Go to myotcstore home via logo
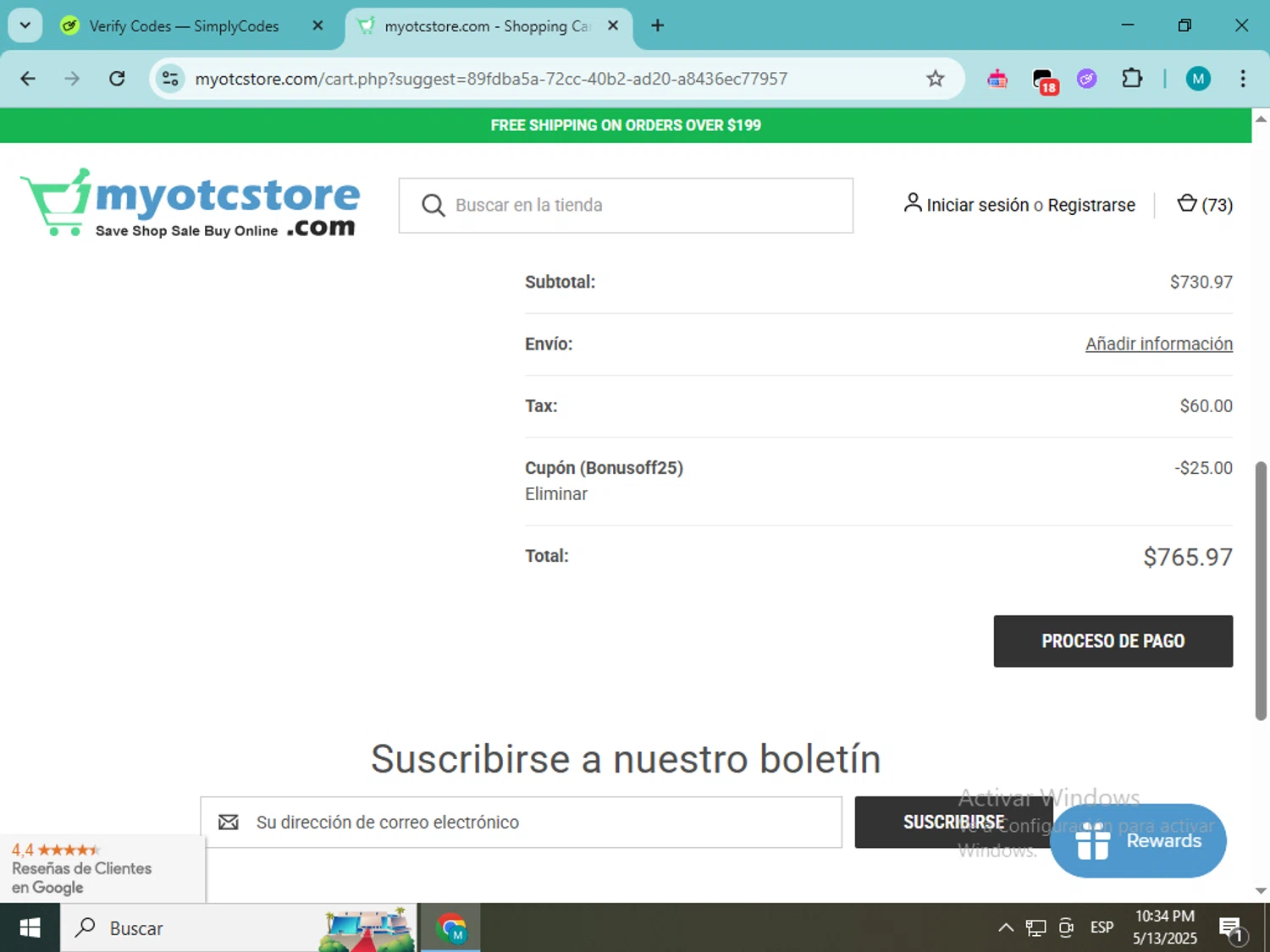The height and width of the screenshot is (952, 1270). (x=190, y=203)
